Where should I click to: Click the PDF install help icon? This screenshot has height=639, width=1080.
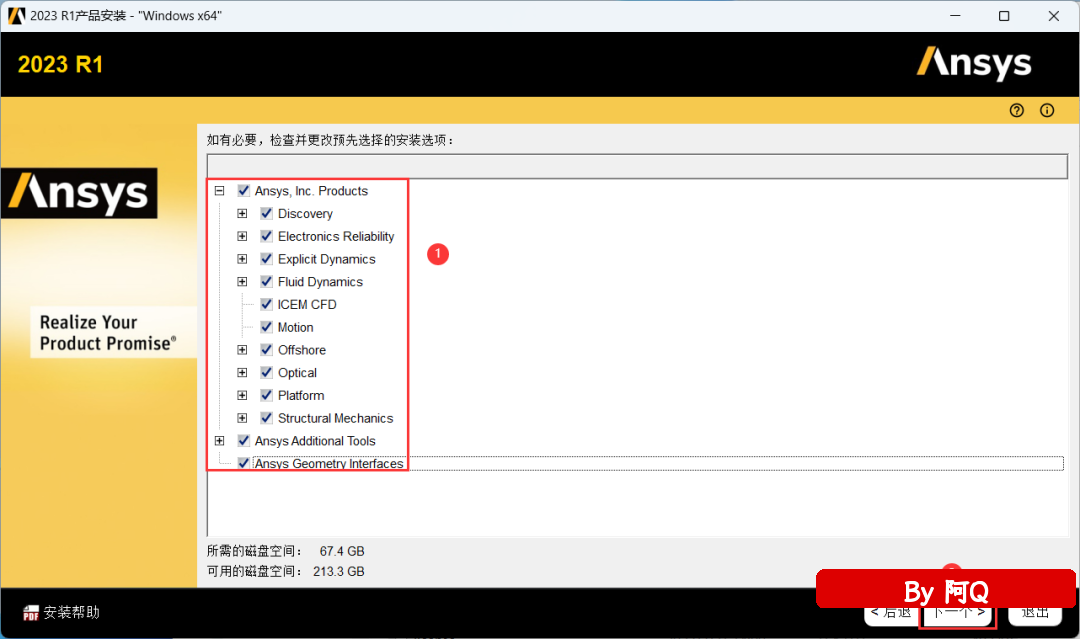[x=30, y=613]
